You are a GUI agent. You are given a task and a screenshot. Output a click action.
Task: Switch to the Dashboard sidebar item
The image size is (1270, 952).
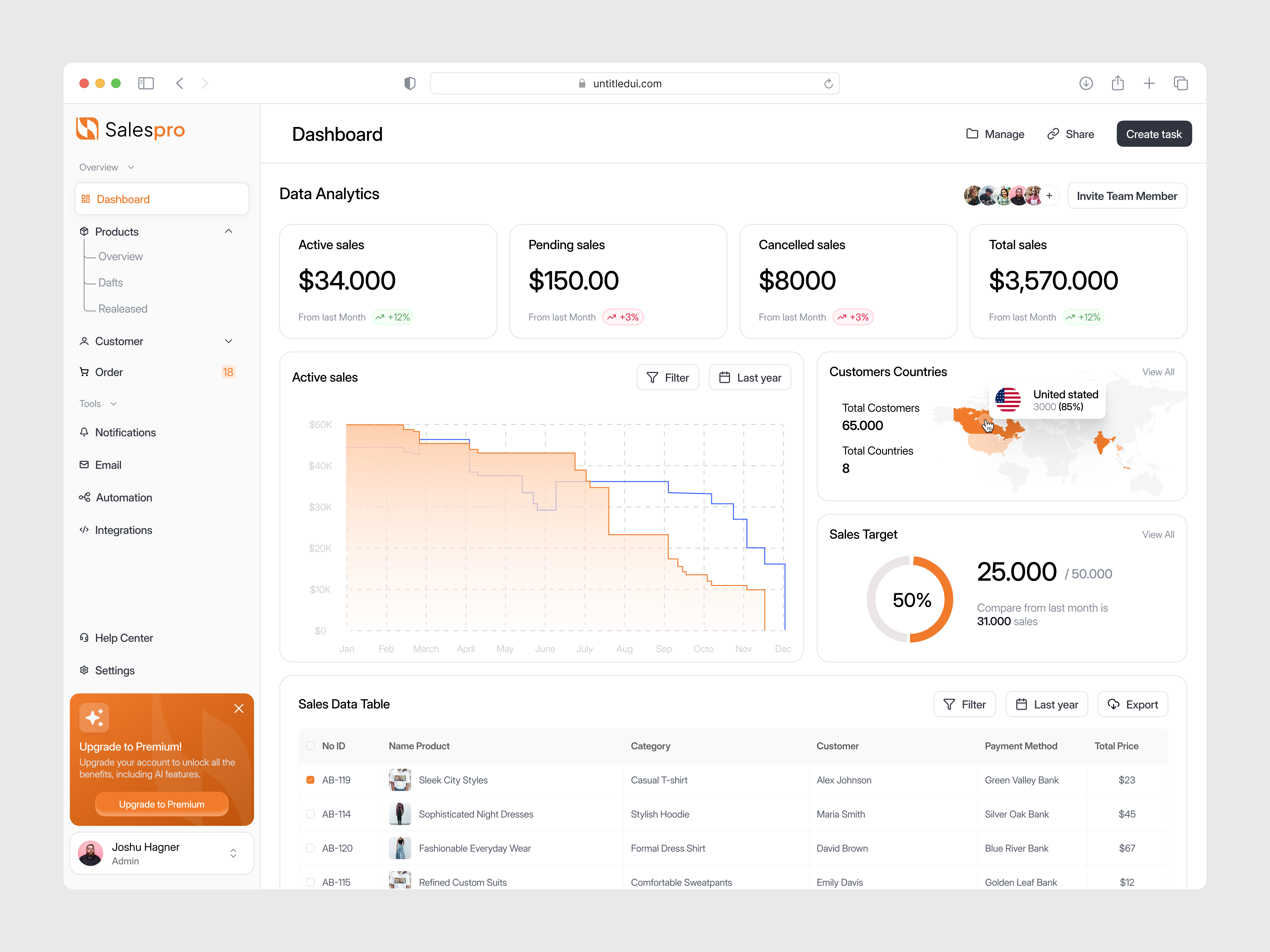(123, 199)
